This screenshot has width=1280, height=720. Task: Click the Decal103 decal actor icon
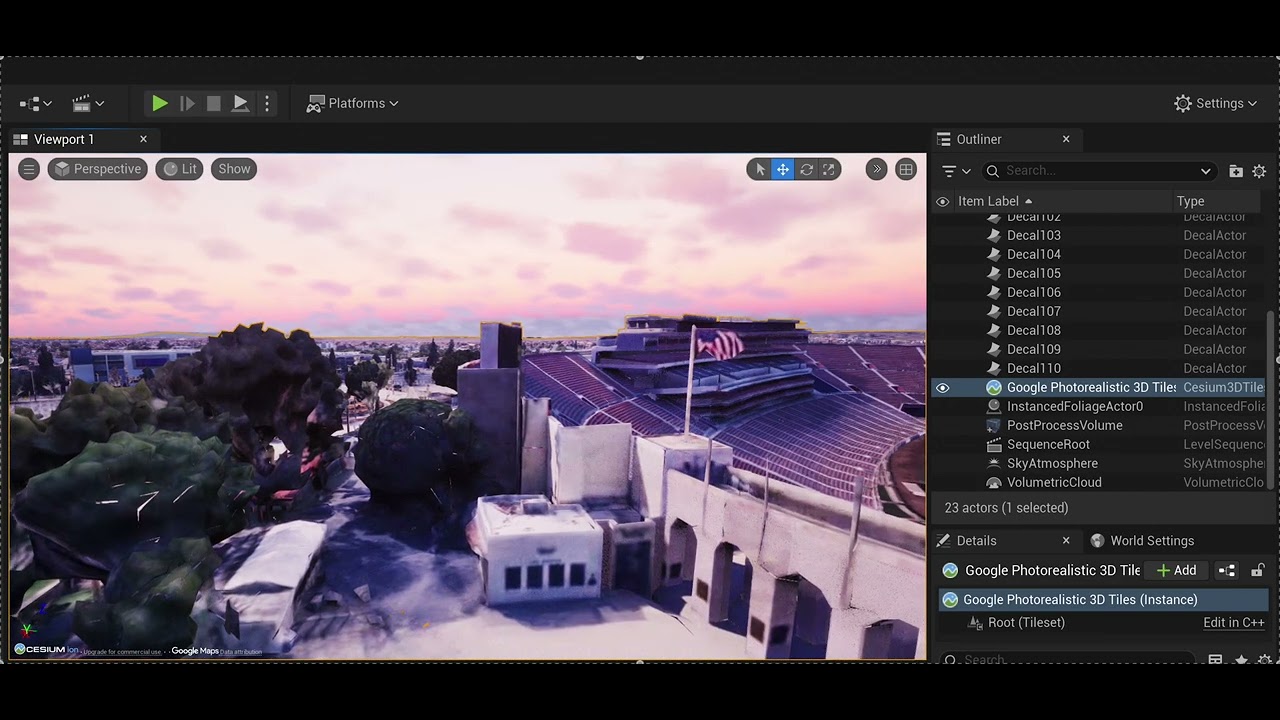coord(993,235)
